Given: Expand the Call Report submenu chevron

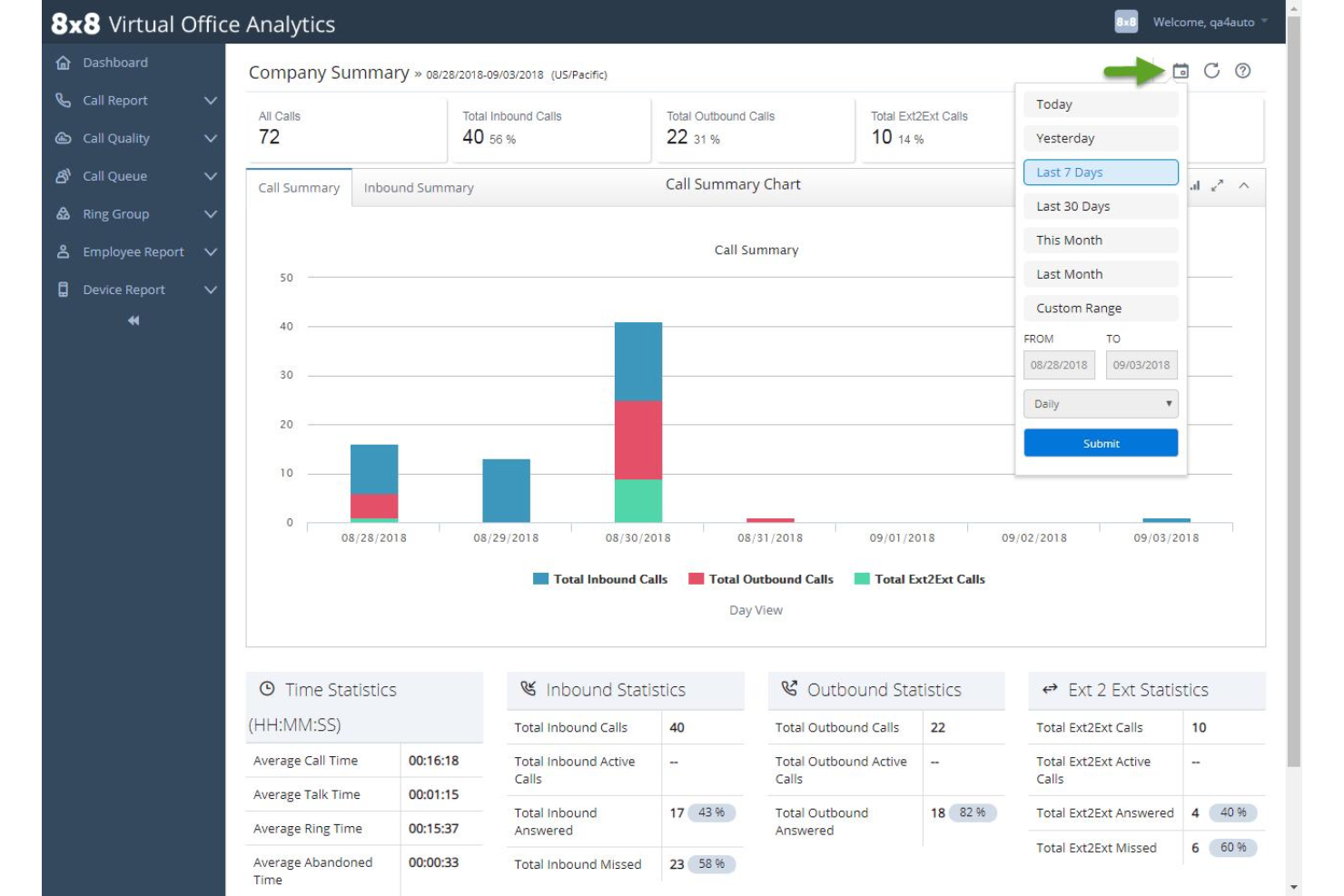Looking at the screenshot, I should coord(211,100).
